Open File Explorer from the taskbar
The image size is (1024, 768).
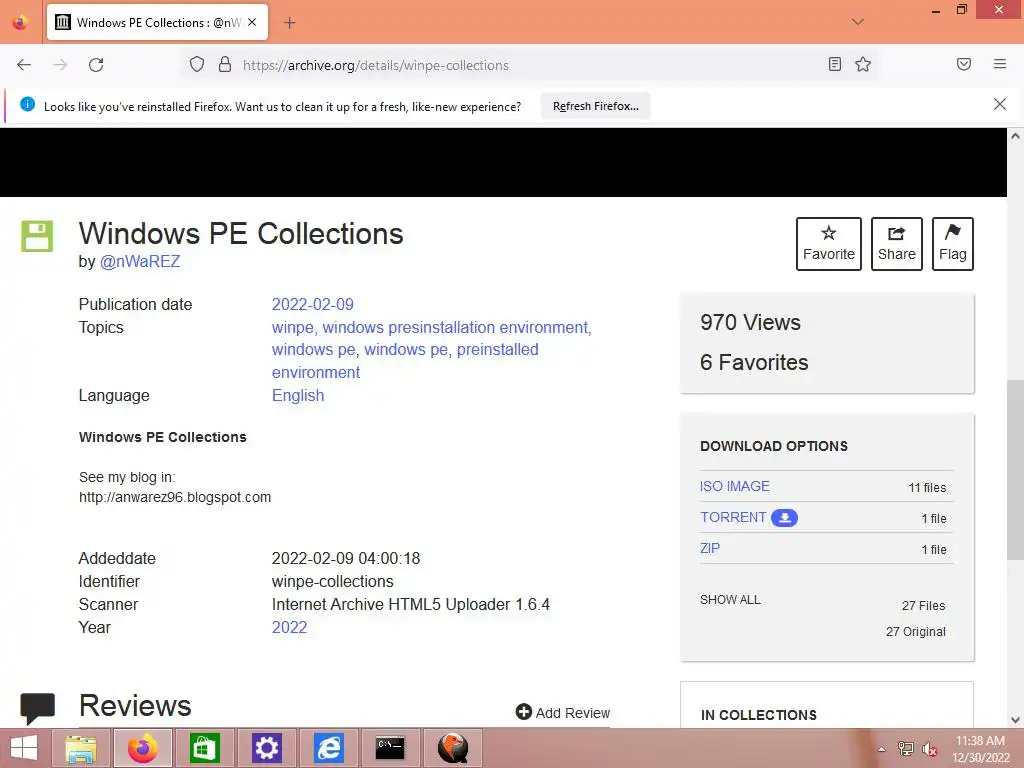pyautogui.click(x=81, y=748)
